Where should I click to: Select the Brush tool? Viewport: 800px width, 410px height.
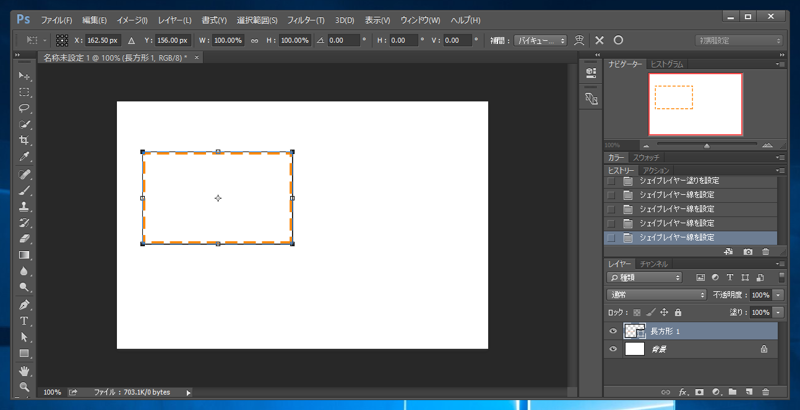[x=24, y=191]
